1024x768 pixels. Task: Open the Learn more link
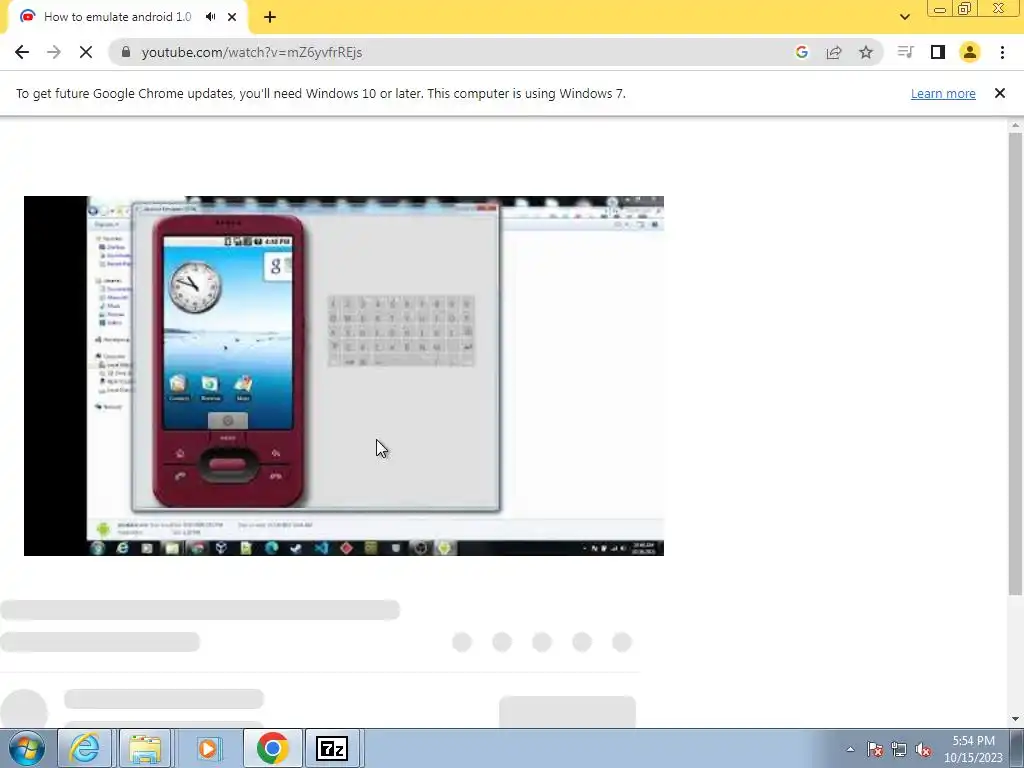(x=943, y=93)
